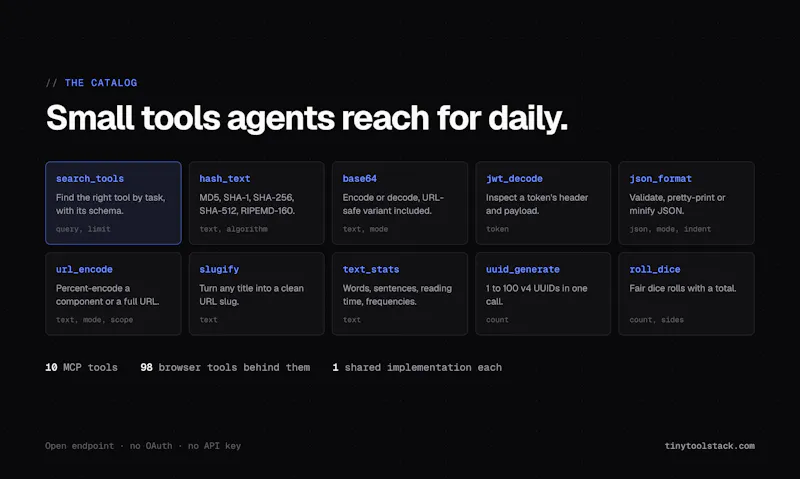Click 'json, mode, indent' parameters text
This screenshot has height=479, width=800.
(x=670, y=229)
